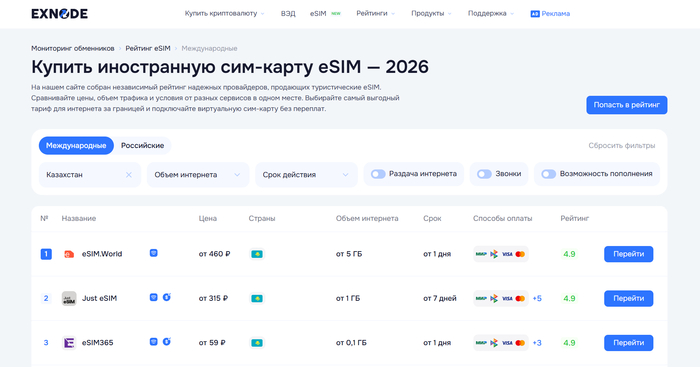Click the Just eSIM provider logo
The width and height of the screenshot is (700, 367).
(69, 298)
